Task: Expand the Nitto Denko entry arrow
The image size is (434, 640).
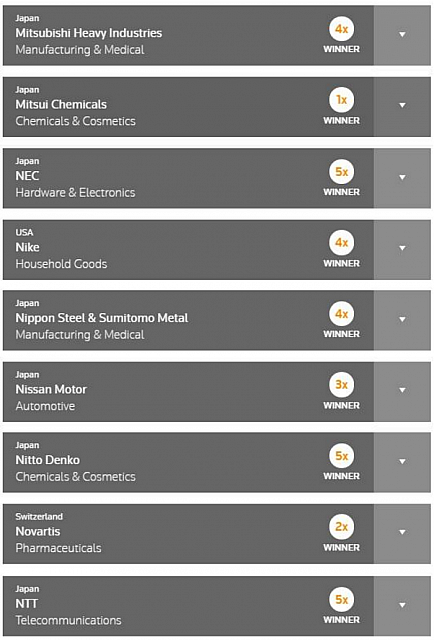Action: click(x=402, y=462)
